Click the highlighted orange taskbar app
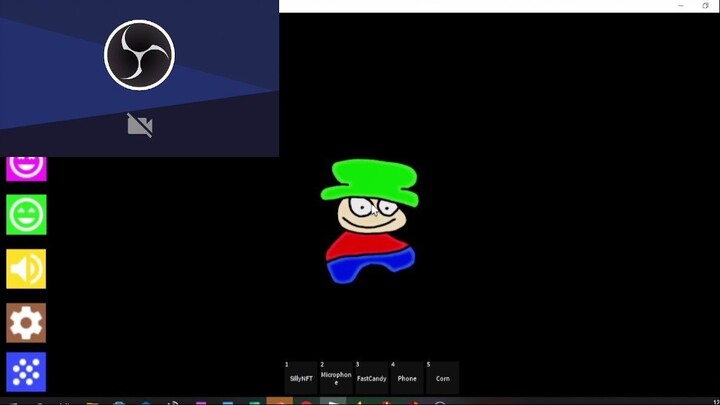 click(x=280, y=401)
